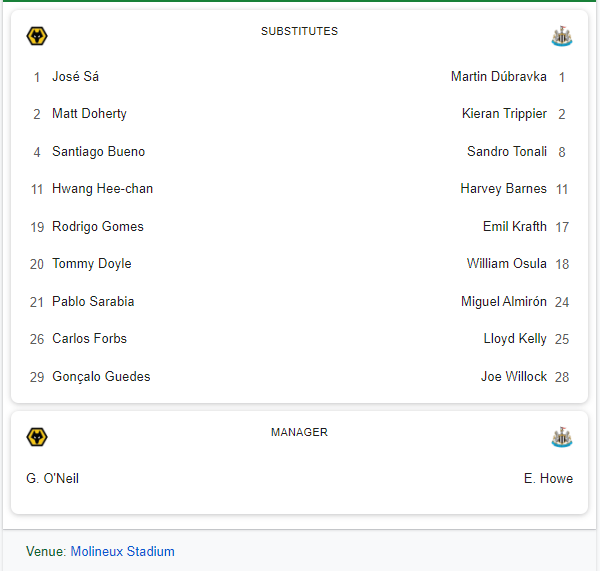600x571 pixels.
Task: Select manager E. Howe
Action: (548, 478)
